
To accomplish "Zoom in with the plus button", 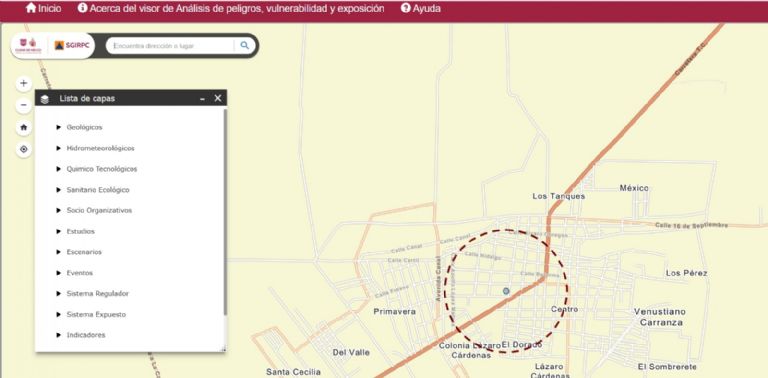I will point(24,83).
